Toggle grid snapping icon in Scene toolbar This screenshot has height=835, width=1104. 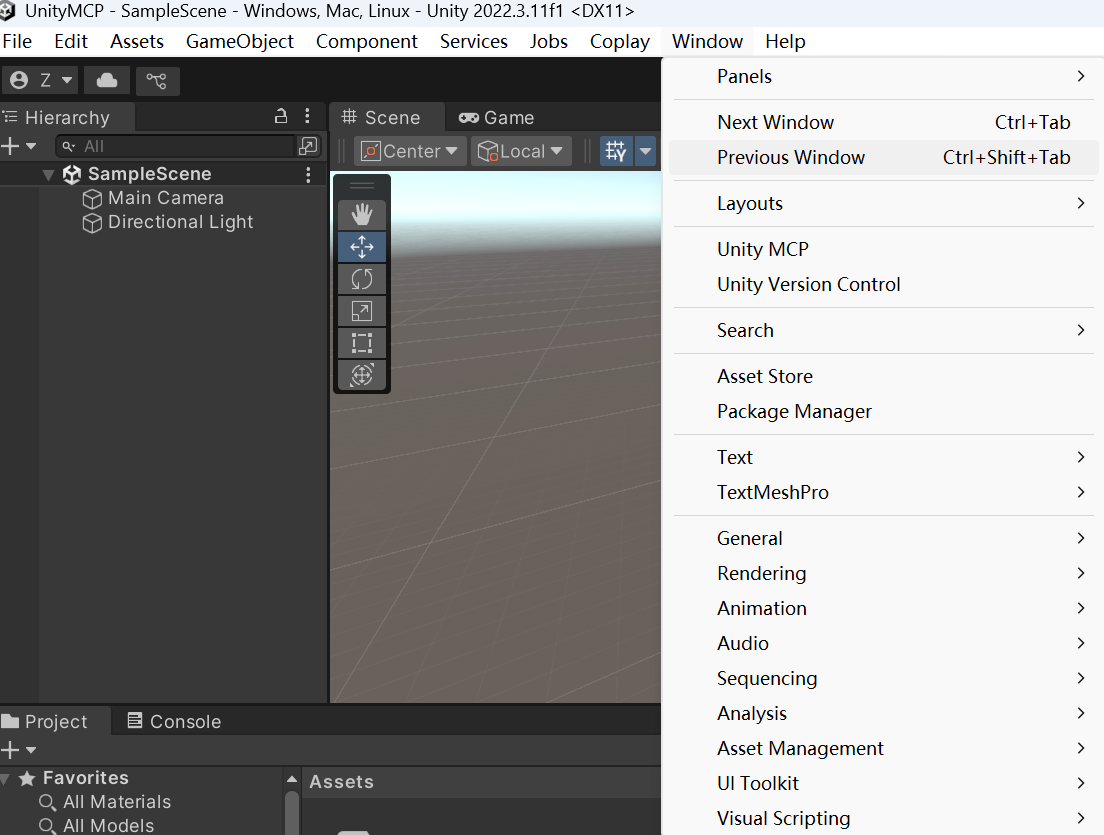tap(616, 151)
